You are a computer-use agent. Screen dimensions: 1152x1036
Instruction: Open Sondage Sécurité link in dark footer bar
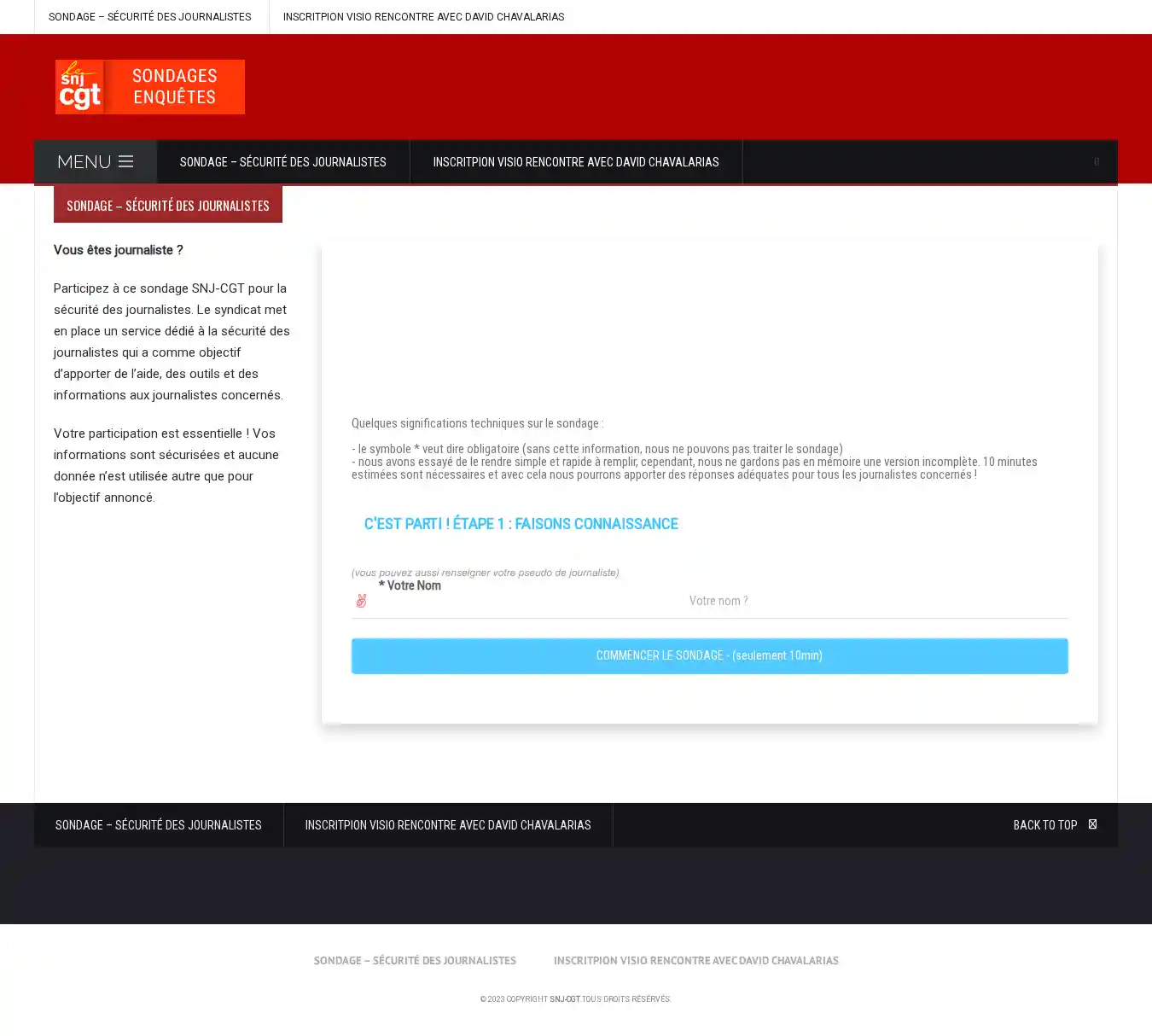tap(159, 825)
